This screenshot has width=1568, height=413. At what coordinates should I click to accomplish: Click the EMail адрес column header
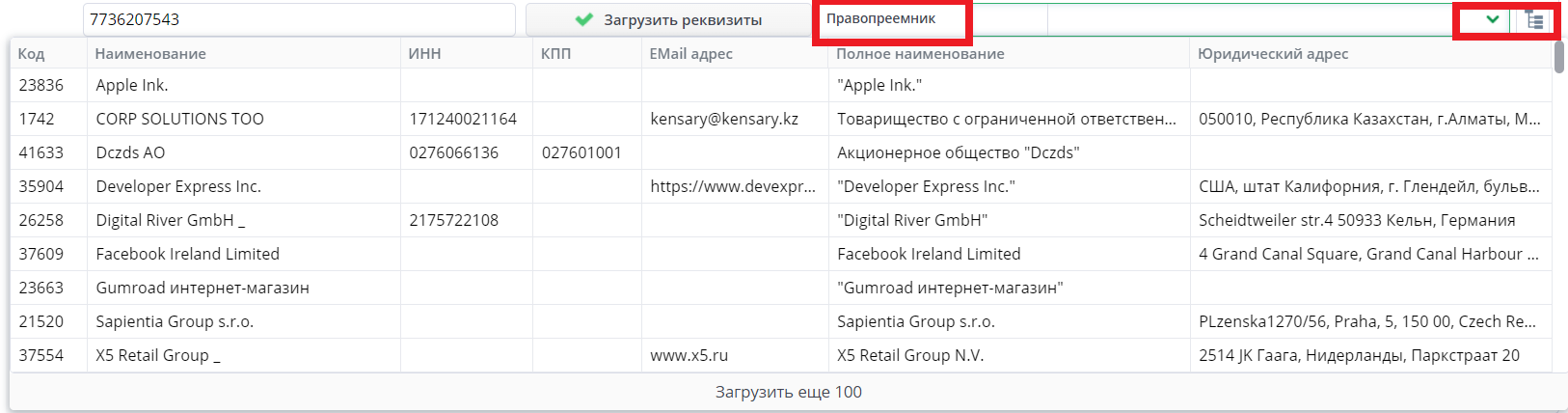pos(690,54)
